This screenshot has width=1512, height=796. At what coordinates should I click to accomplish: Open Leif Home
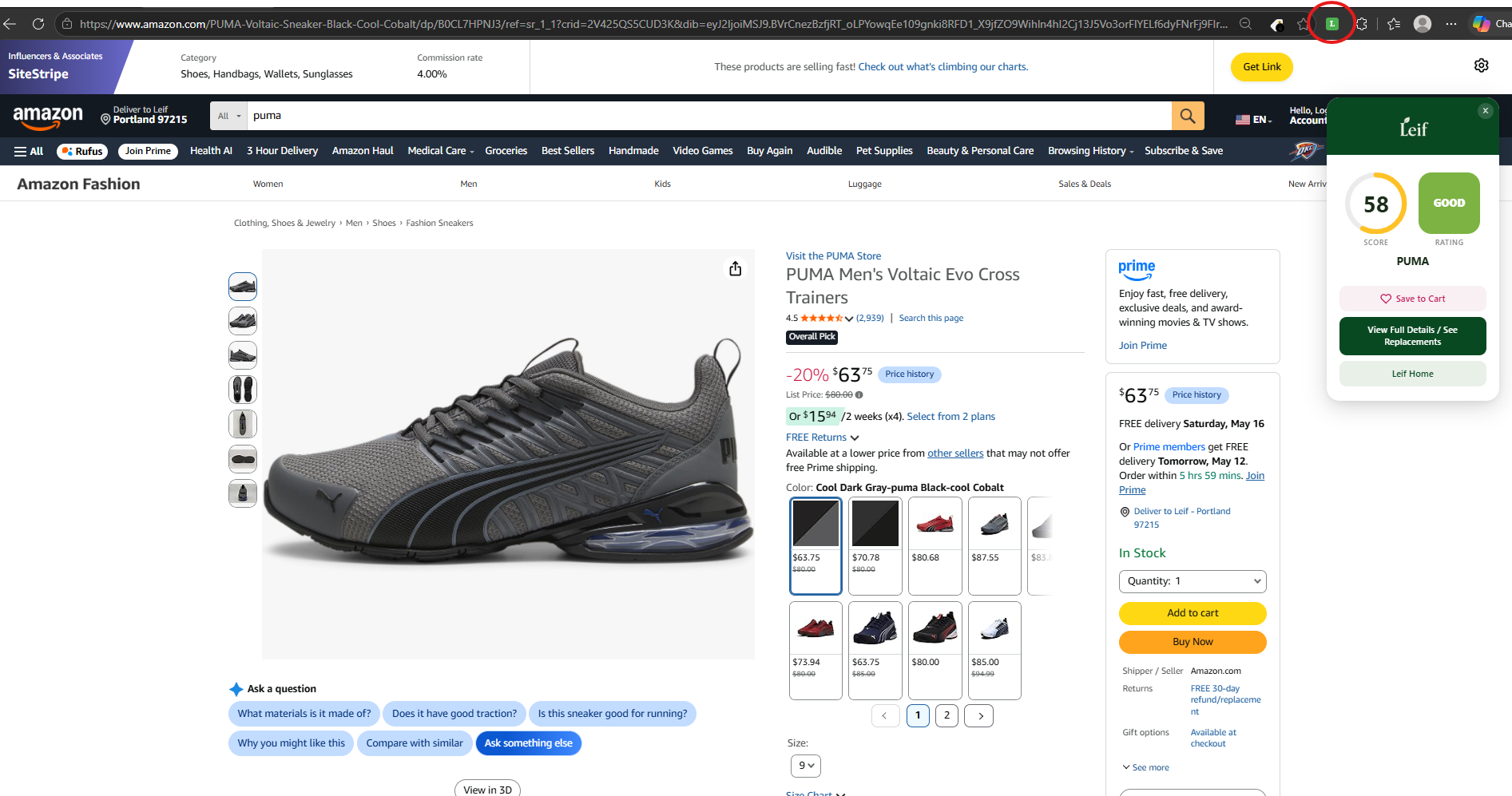coord(1412,374)
